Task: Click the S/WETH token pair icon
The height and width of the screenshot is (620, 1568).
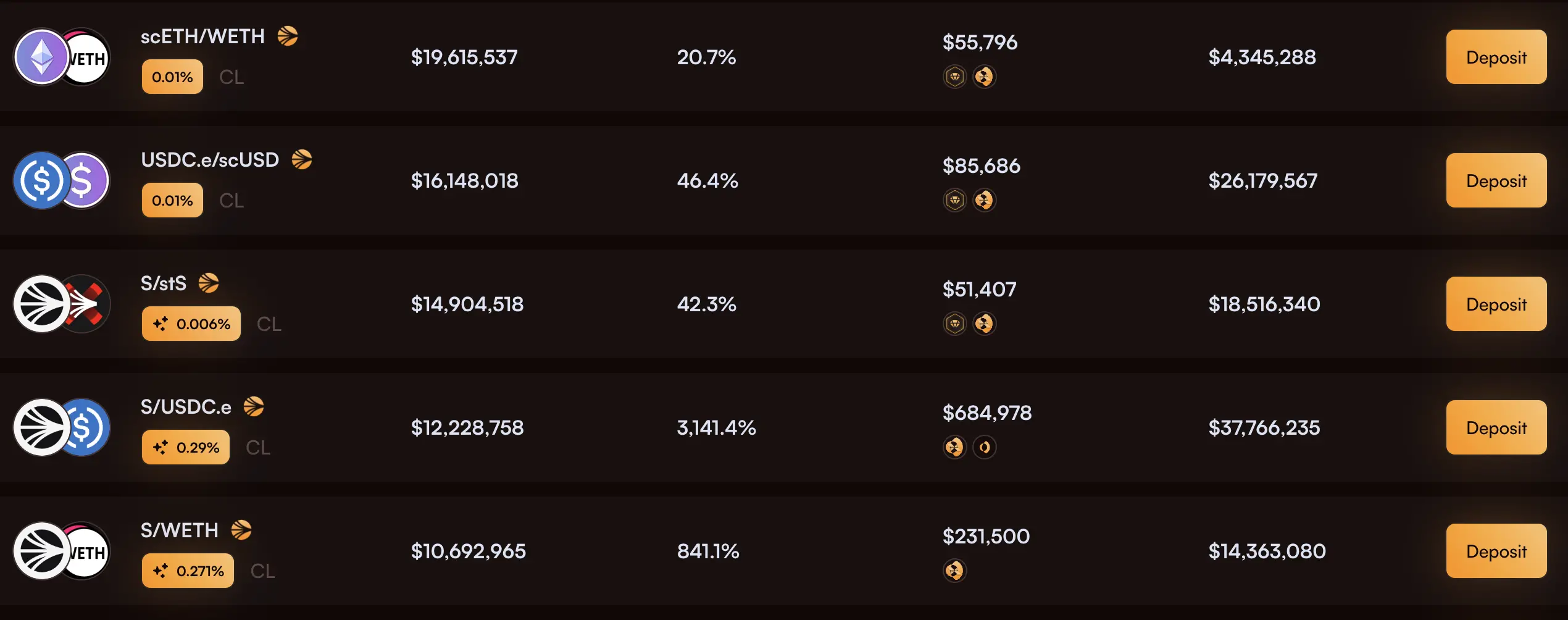Action: pos(62,551)
